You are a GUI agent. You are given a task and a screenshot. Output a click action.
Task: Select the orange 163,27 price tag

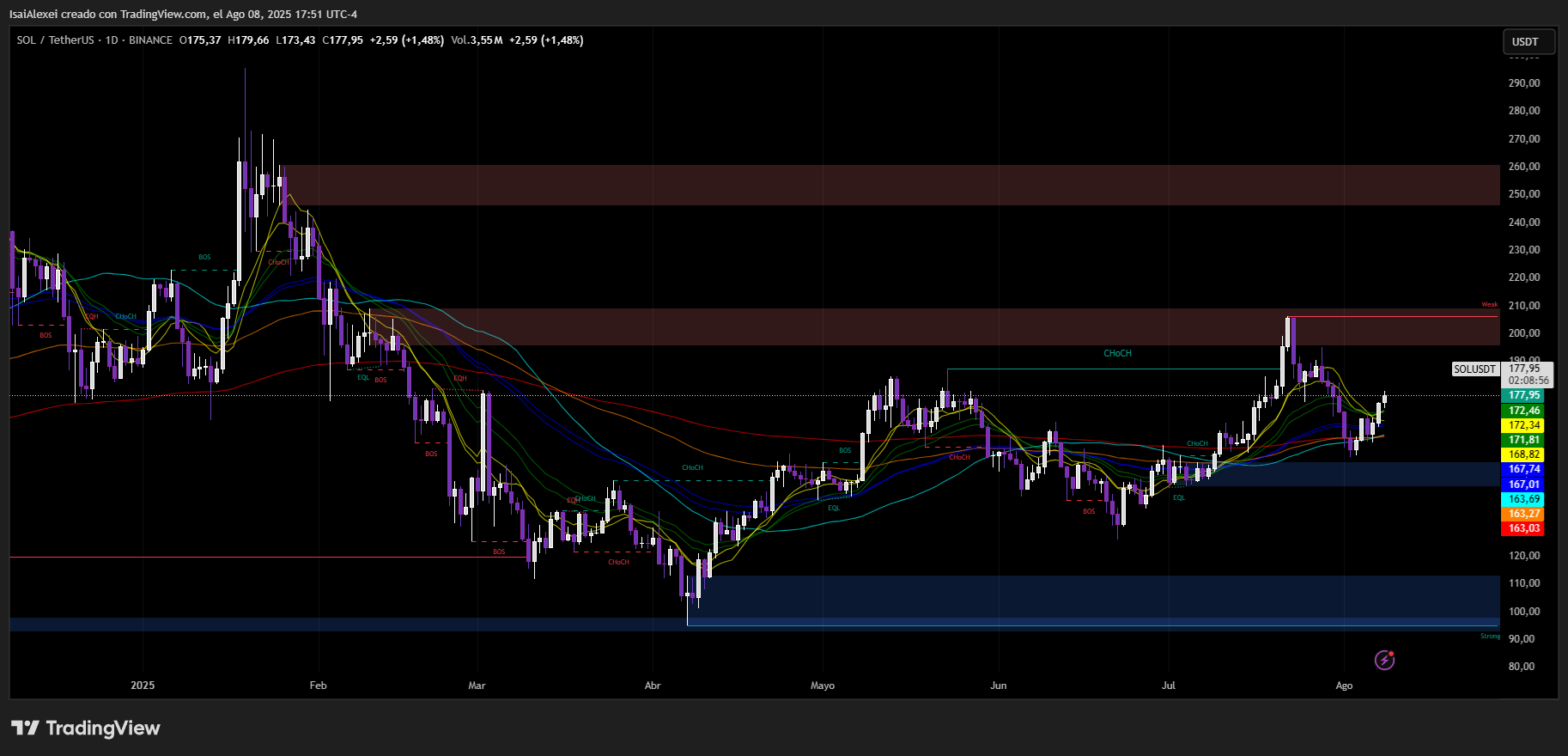click(x=1524, y=514)
